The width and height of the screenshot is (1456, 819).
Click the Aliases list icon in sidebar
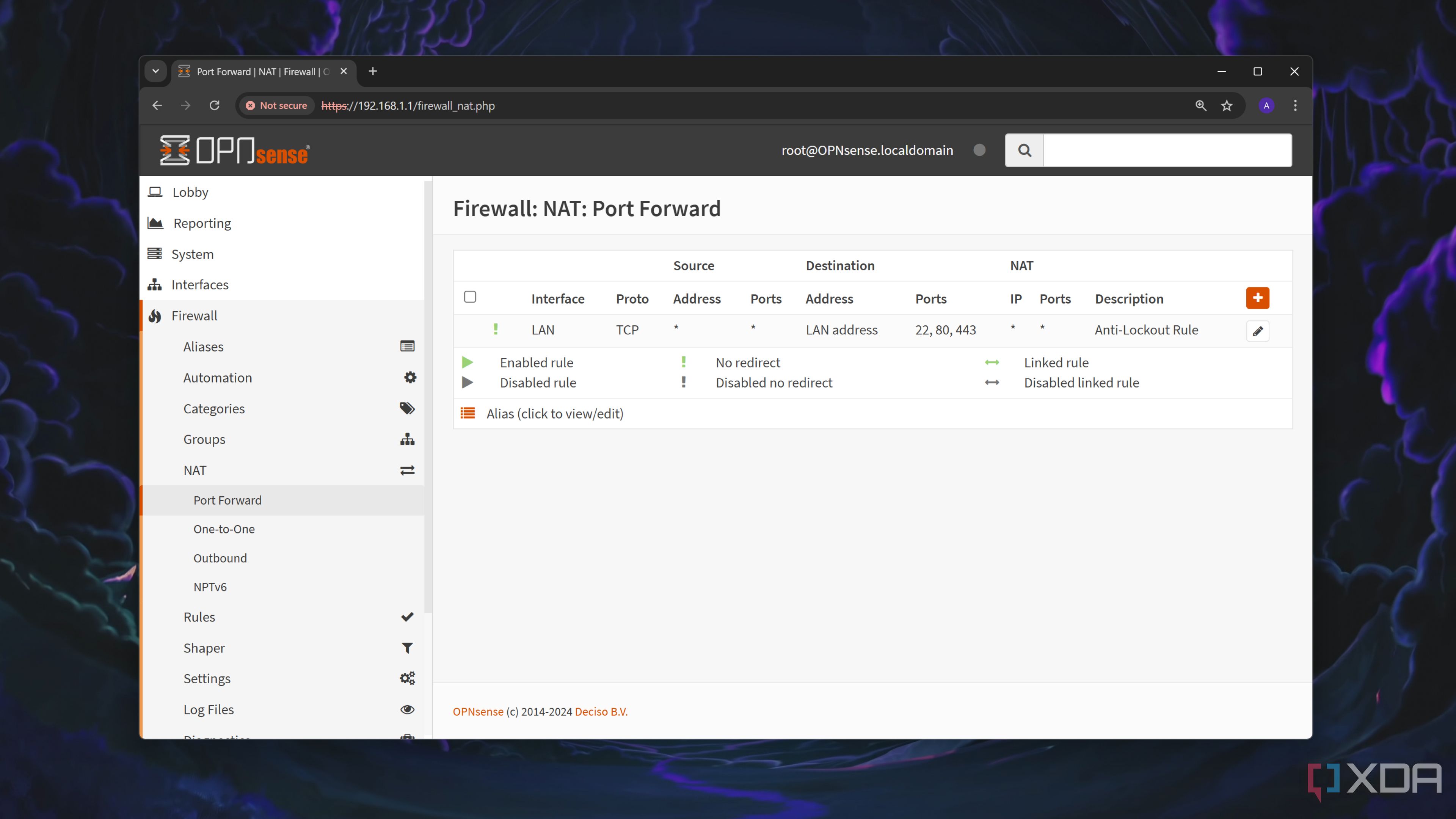pos(407,347)
